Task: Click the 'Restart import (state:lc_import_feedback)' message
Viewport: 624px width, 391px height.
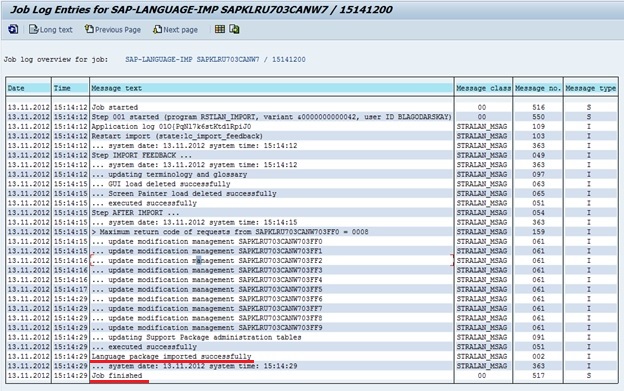Action: tap(177, 136)
